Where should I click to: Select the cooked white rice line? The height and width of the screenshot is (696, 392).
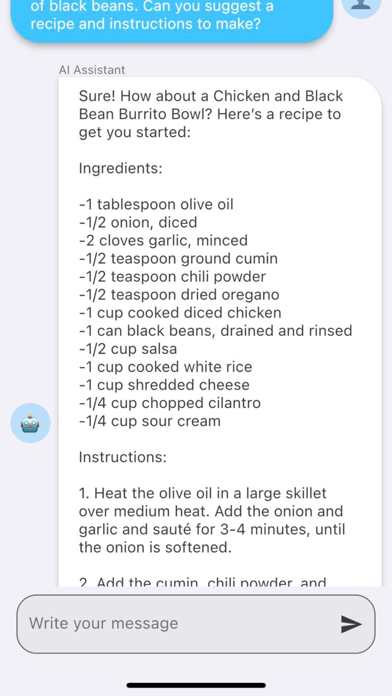click(x=166, y=367)
